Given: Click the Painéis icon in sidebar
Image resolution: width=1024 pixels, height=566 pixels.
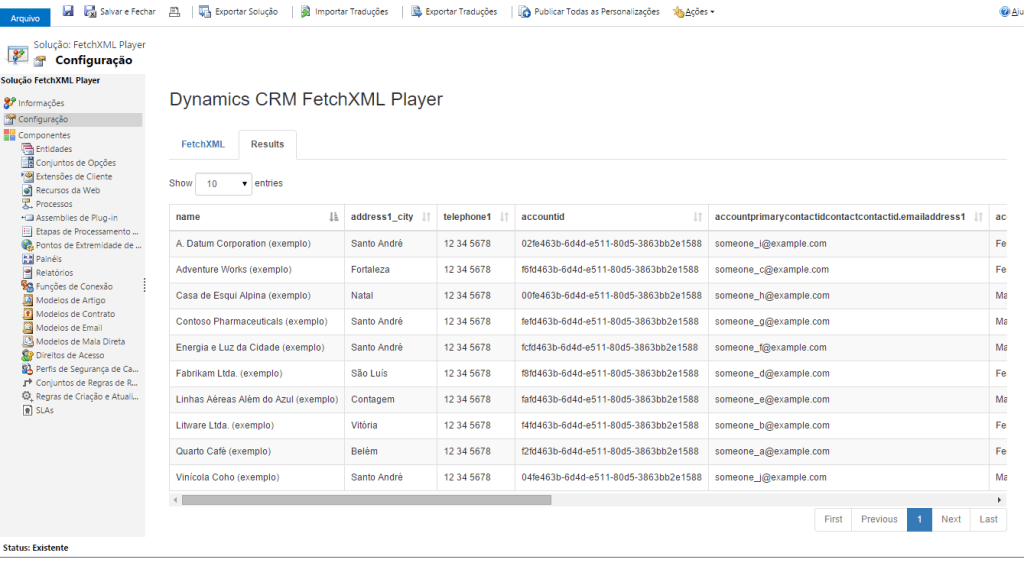Looking at the screenshot, I should coord(27,259).
